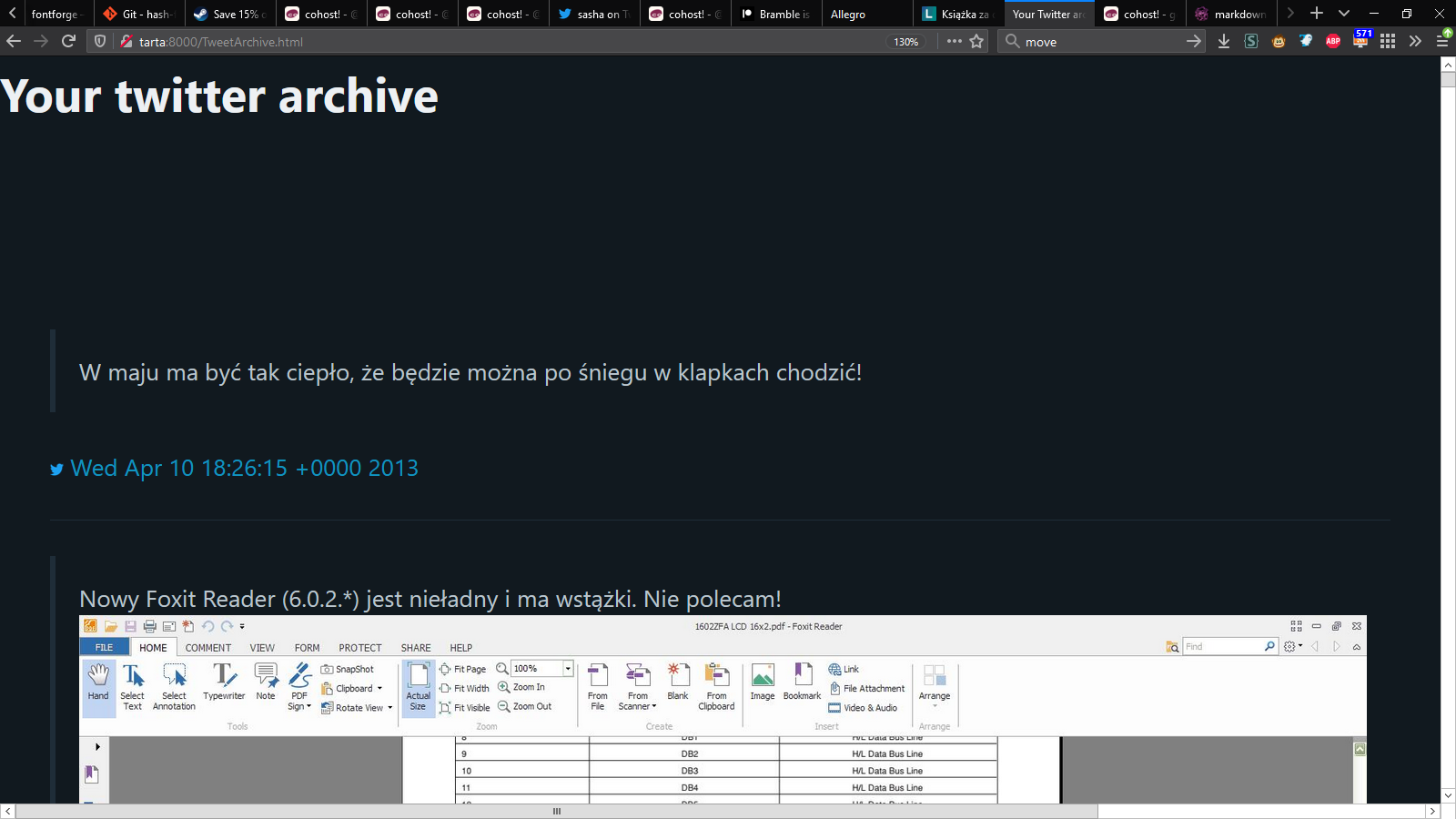Click the back navigation arrow
The height and width of the screenshot is (819, 1456).
click(14, 41)
